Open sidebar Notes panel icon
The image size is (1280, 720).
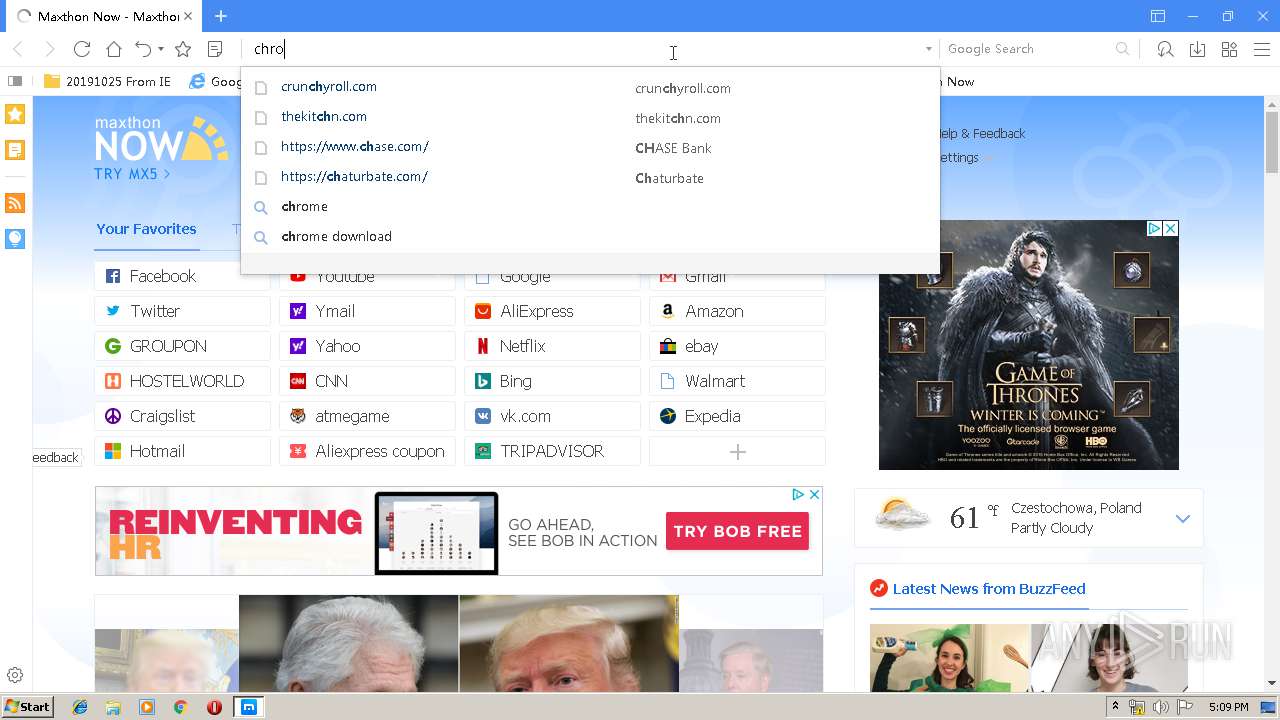(x=15, y=150)
